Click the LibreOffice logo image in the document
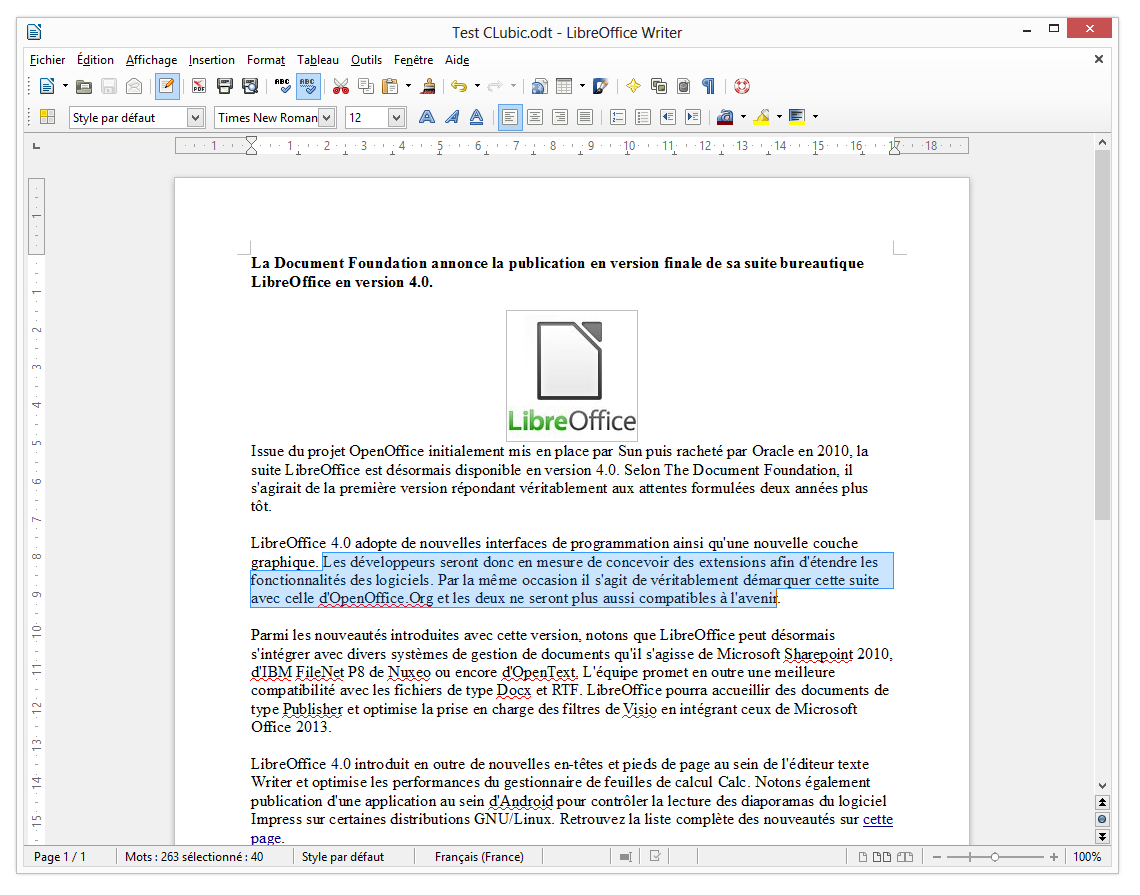The width and height of the screenshot is (1140, 895). click(571, 376)
